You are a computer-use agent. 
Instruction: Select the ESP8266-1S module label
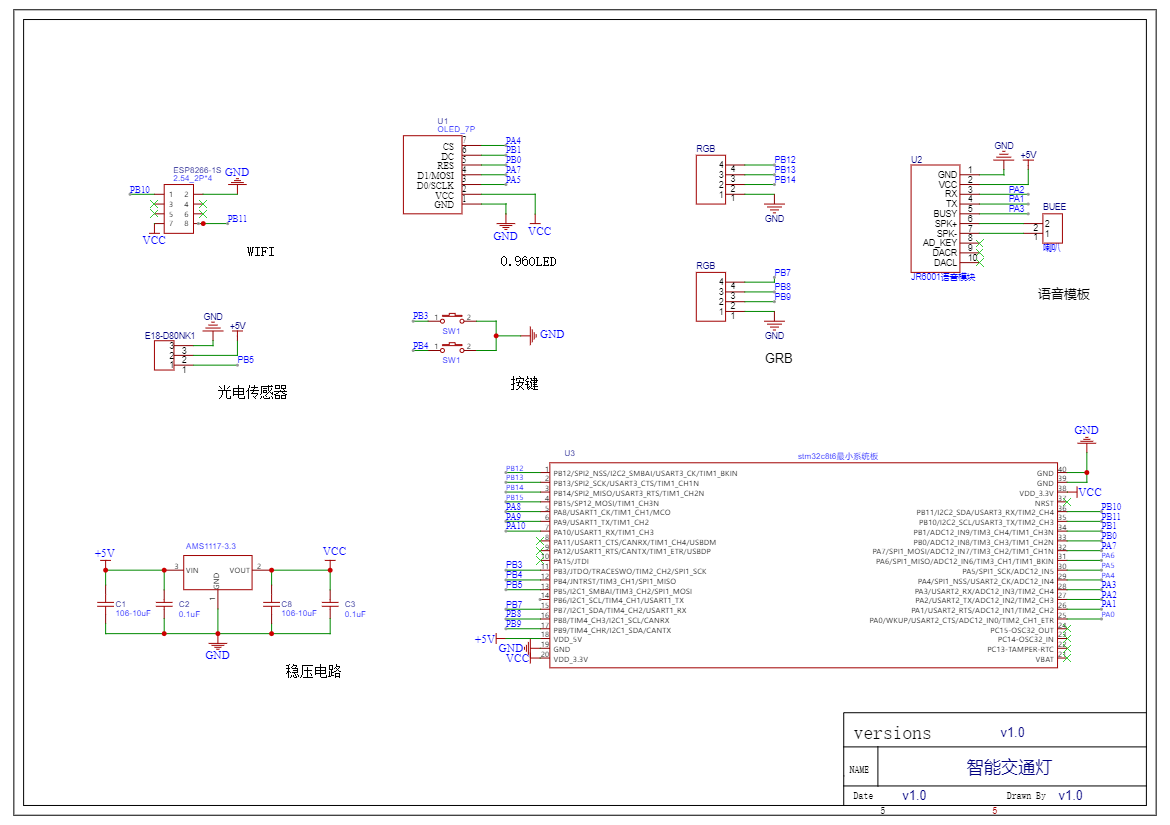click(x=197, y=170)
